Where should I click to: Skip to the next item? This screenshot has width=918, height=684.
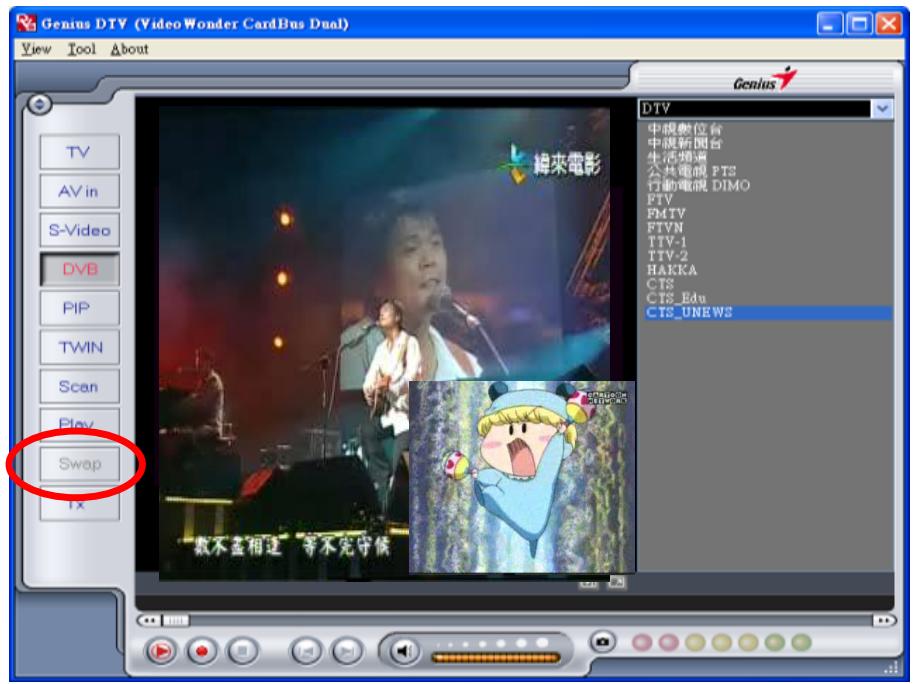[347, 651]
